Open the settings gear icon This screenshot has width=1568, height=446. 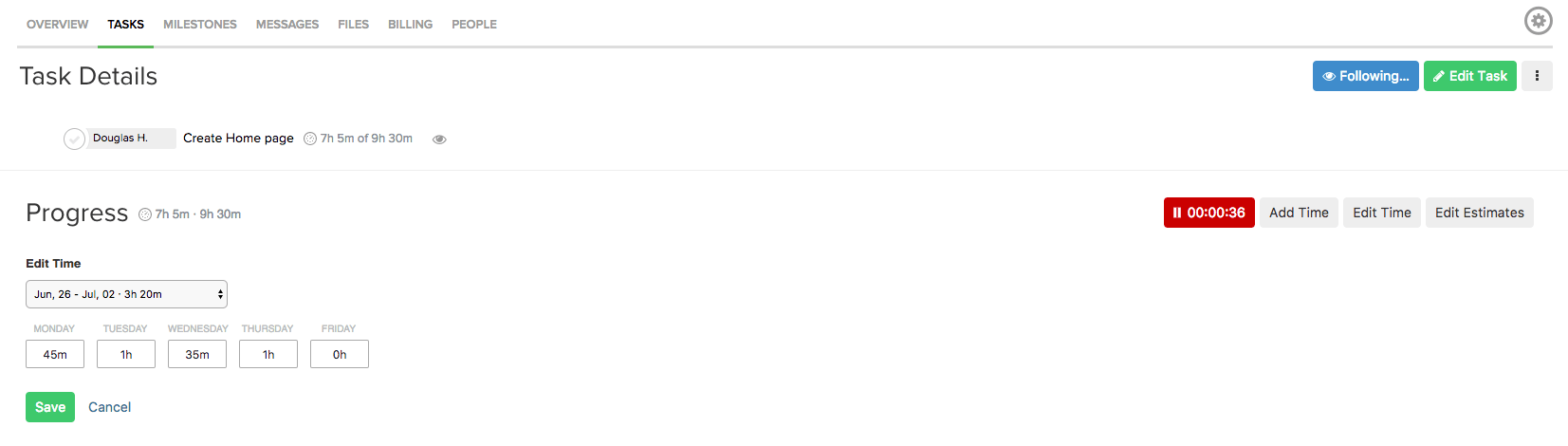[x=1538, y=21]
